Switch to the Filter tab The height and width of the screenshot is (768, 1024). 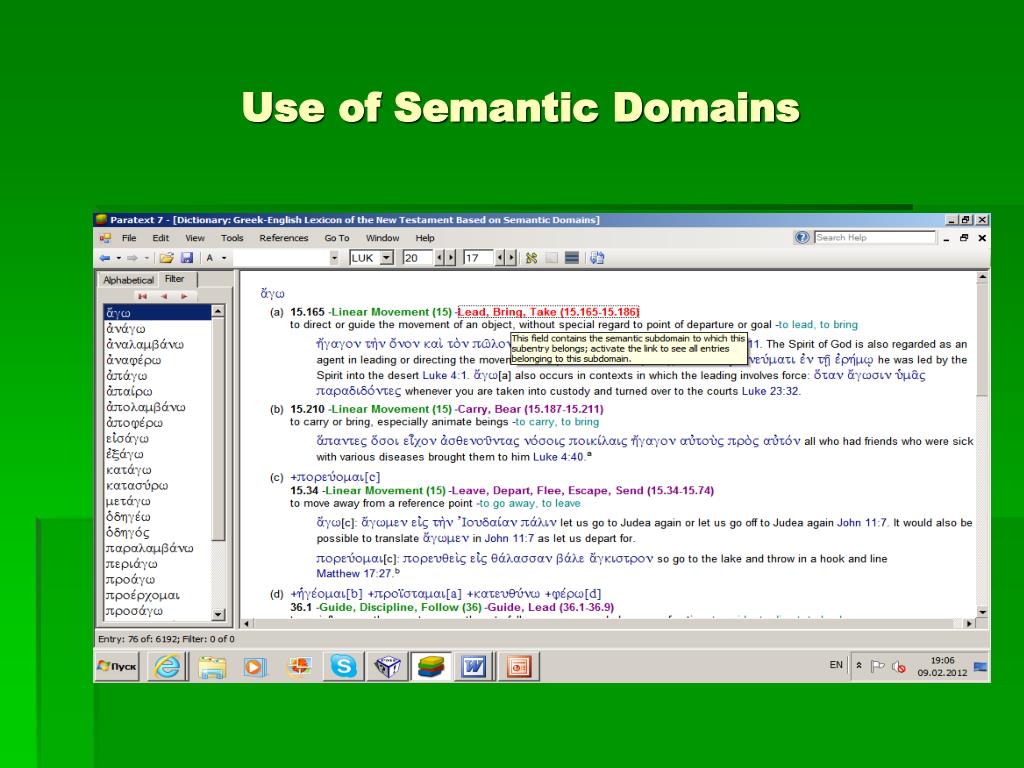point(174,279)
